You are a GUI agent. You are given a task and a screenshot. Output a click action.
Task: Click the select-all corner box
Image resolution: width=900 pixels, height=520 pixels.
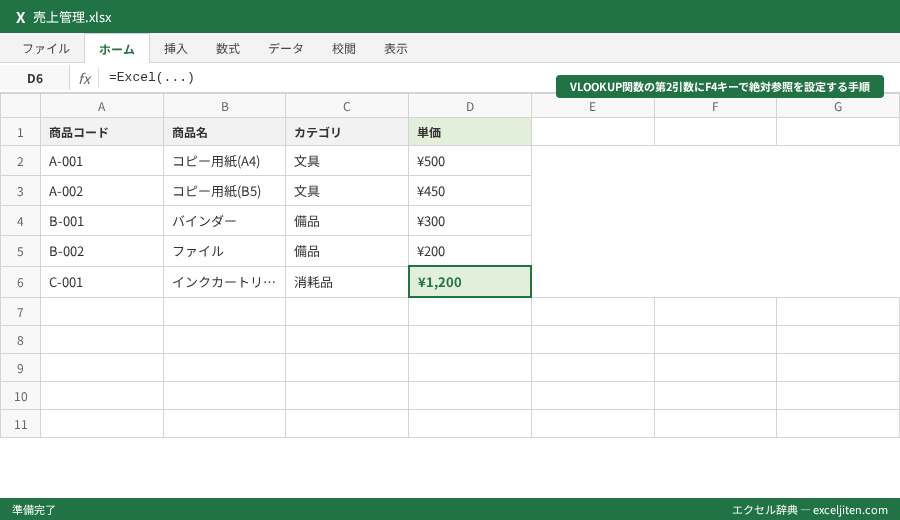click(x=20, y=106)
